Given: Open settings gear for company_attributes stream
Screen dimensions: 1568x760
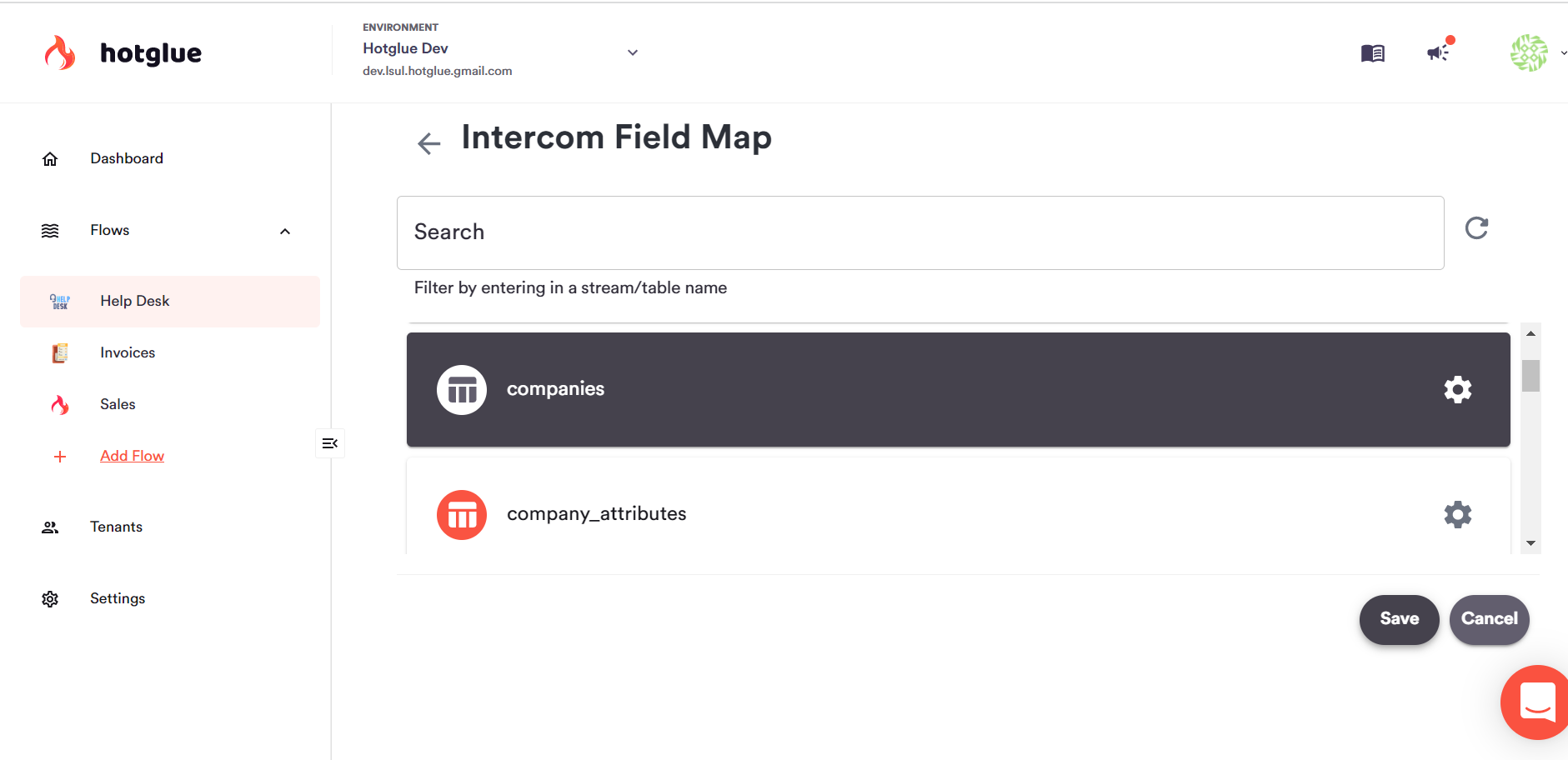Looking at the screenshot, I should (x=1457, y=514).
